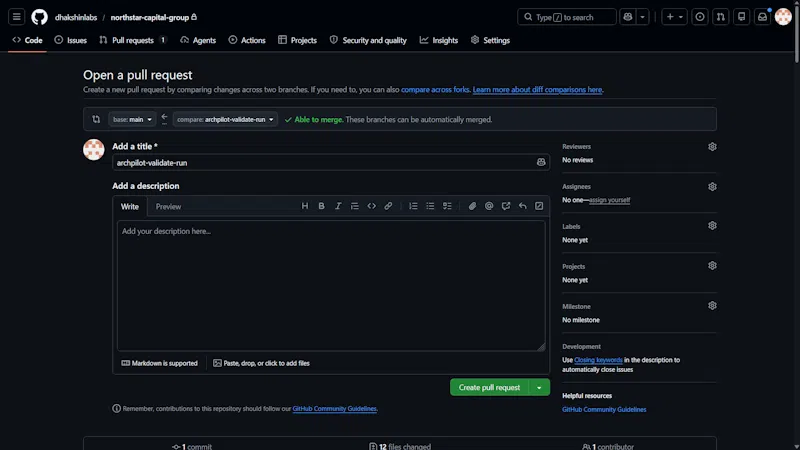Insert a heading with the H icon
The width and height of the screenshot is (800, 450).
(305, 206)
